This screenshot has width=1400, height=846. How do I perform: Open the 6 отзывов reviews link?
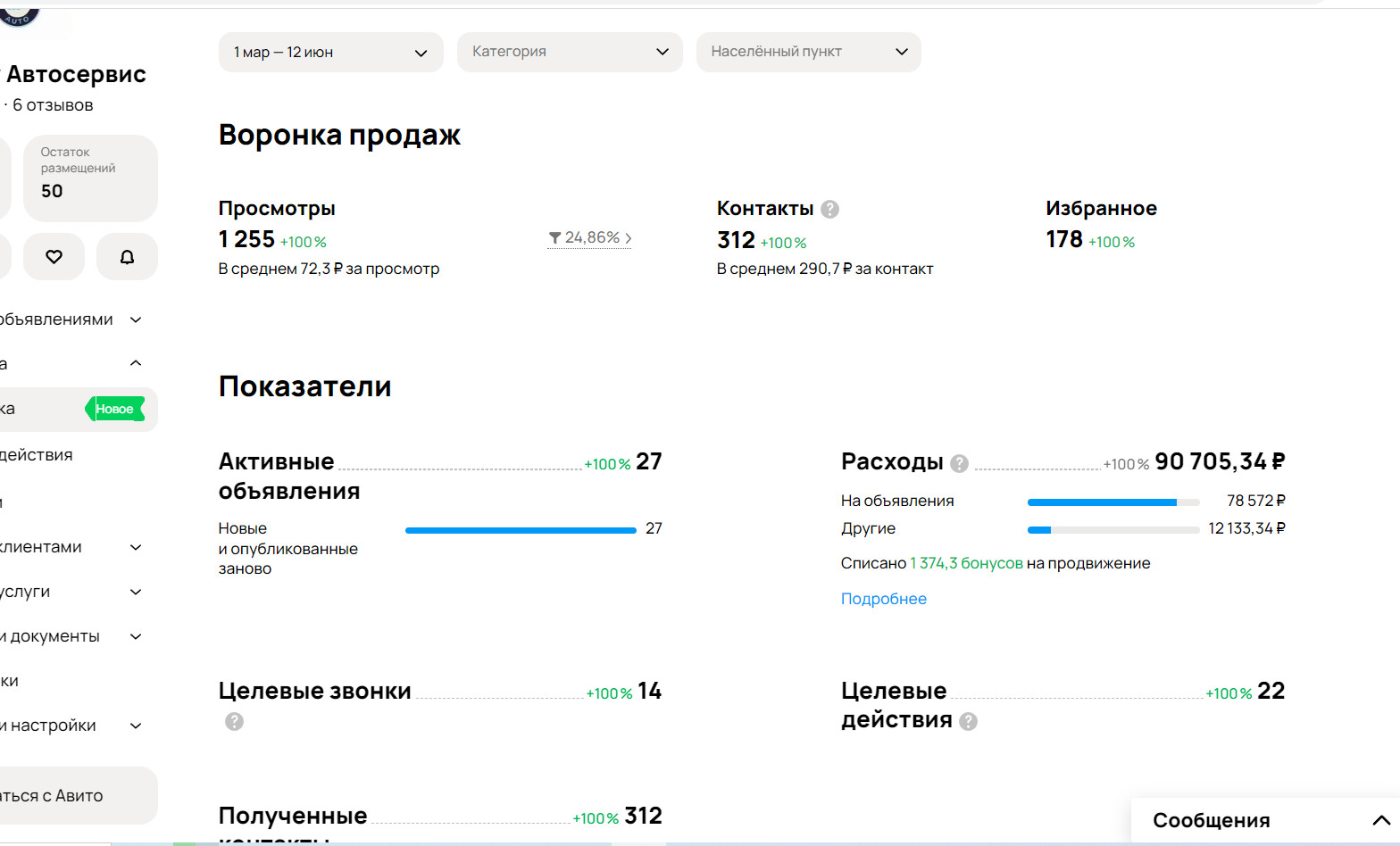click(x=53, y=105)
